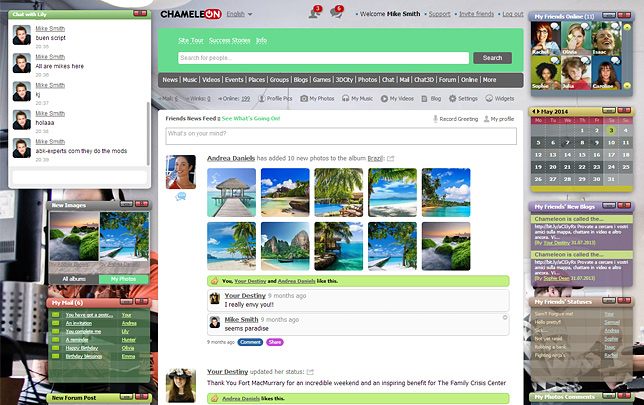Start chat with Julia via bubble icon

585,61
